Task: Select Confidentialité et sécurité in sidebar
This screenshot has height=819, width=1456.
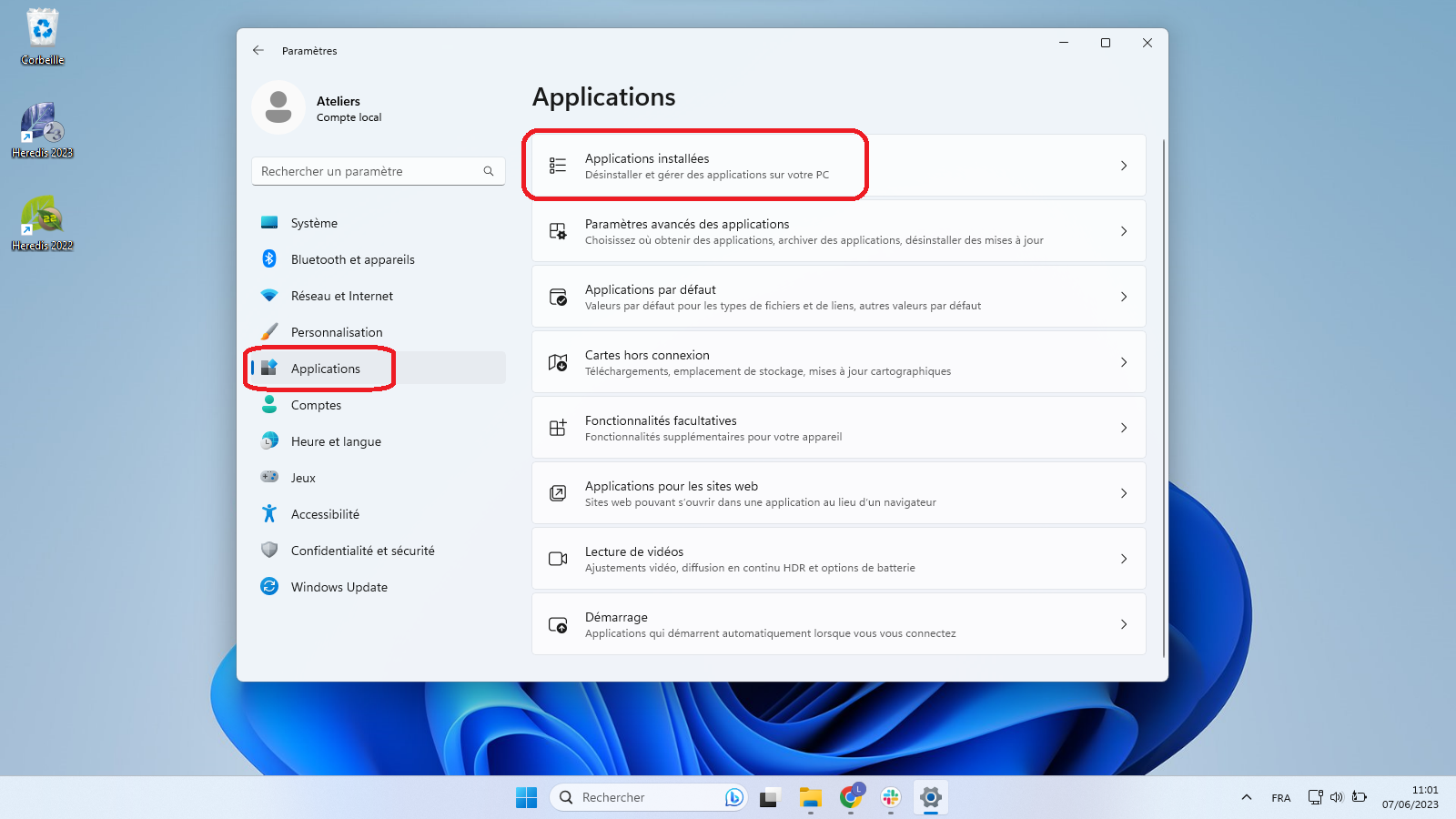Action: 362,551
